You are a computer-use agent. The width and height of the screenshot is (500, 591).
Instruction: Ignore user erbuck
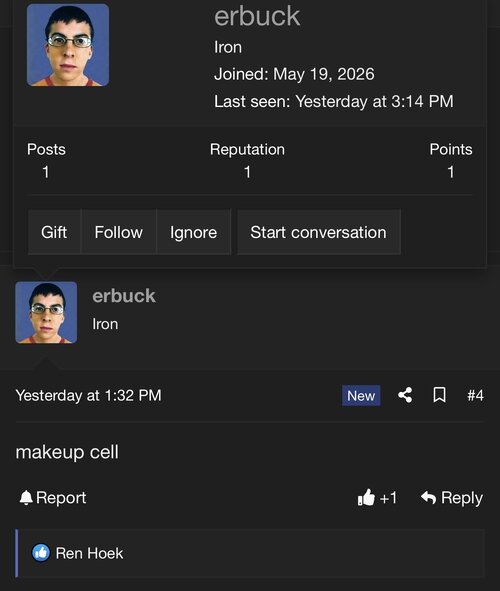[193, 232]
